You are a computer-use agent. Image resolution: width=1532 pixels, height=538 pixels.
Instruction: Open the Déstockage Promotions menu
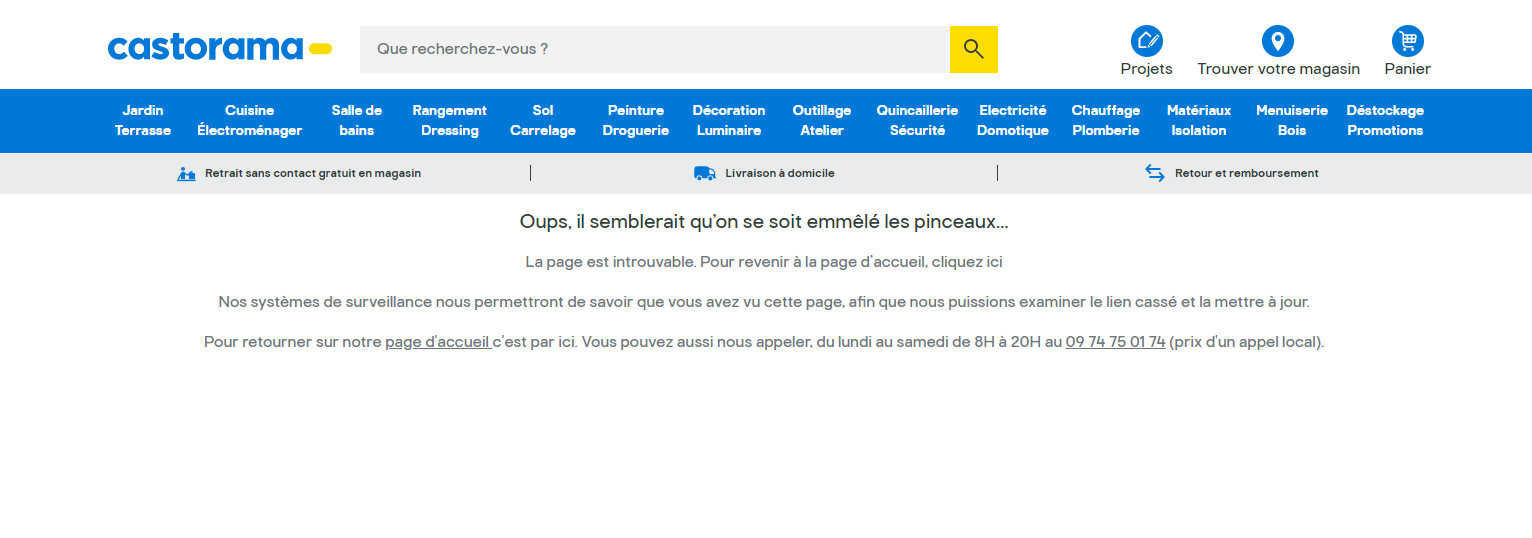coord(1385,120)
